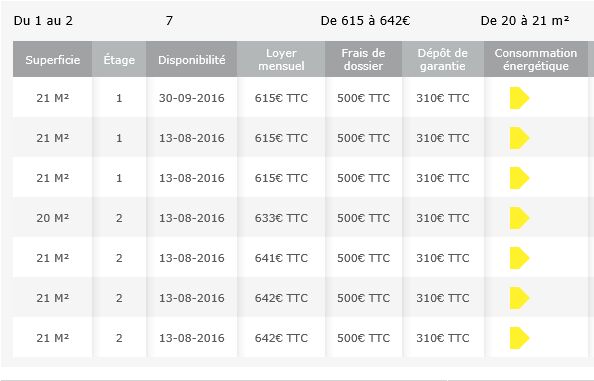Image resolution: width=594 pixels, height=381 pixels.
Task: Sort by Étage column header
Action: pos(119,59)
